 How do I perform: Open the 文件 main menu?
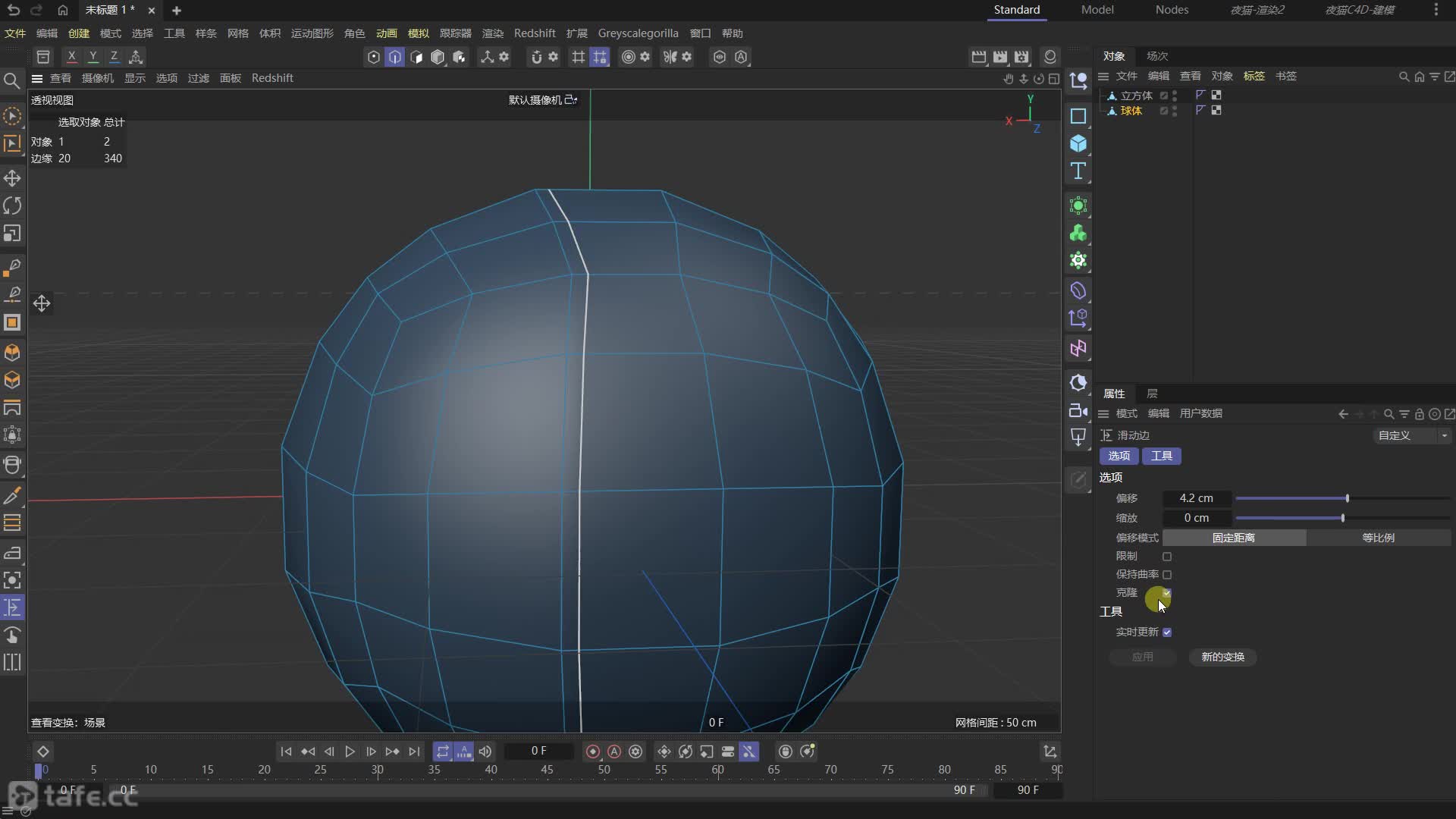(x=15, y=33)
